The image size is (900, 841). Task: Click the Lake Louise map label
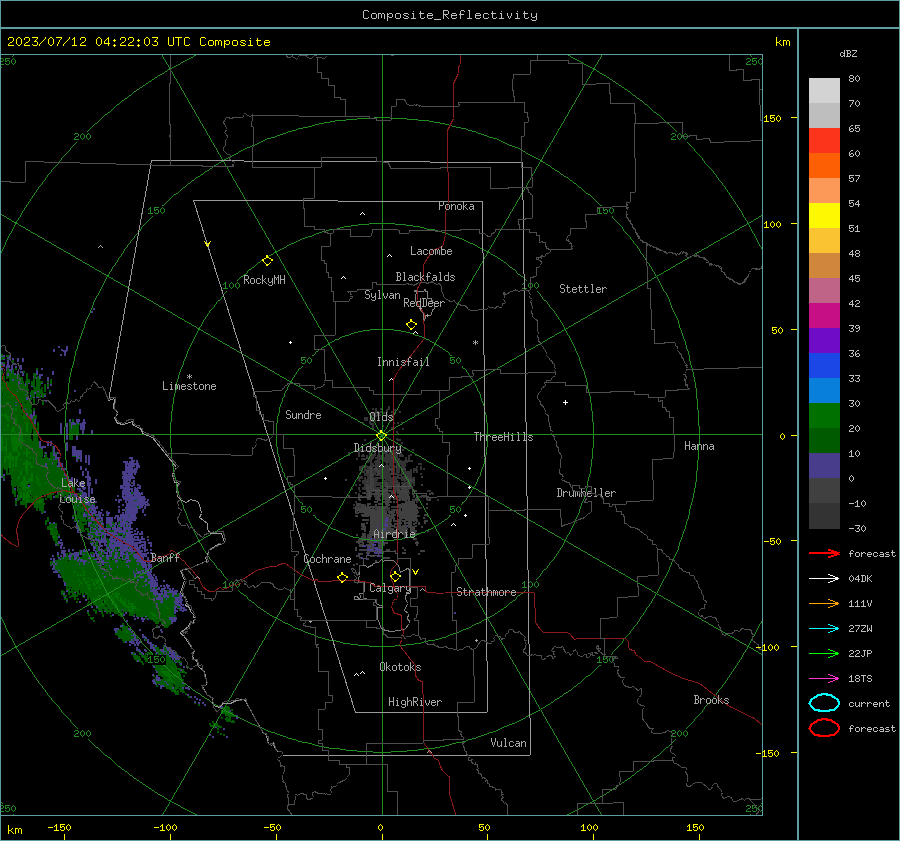pos(77,491)
